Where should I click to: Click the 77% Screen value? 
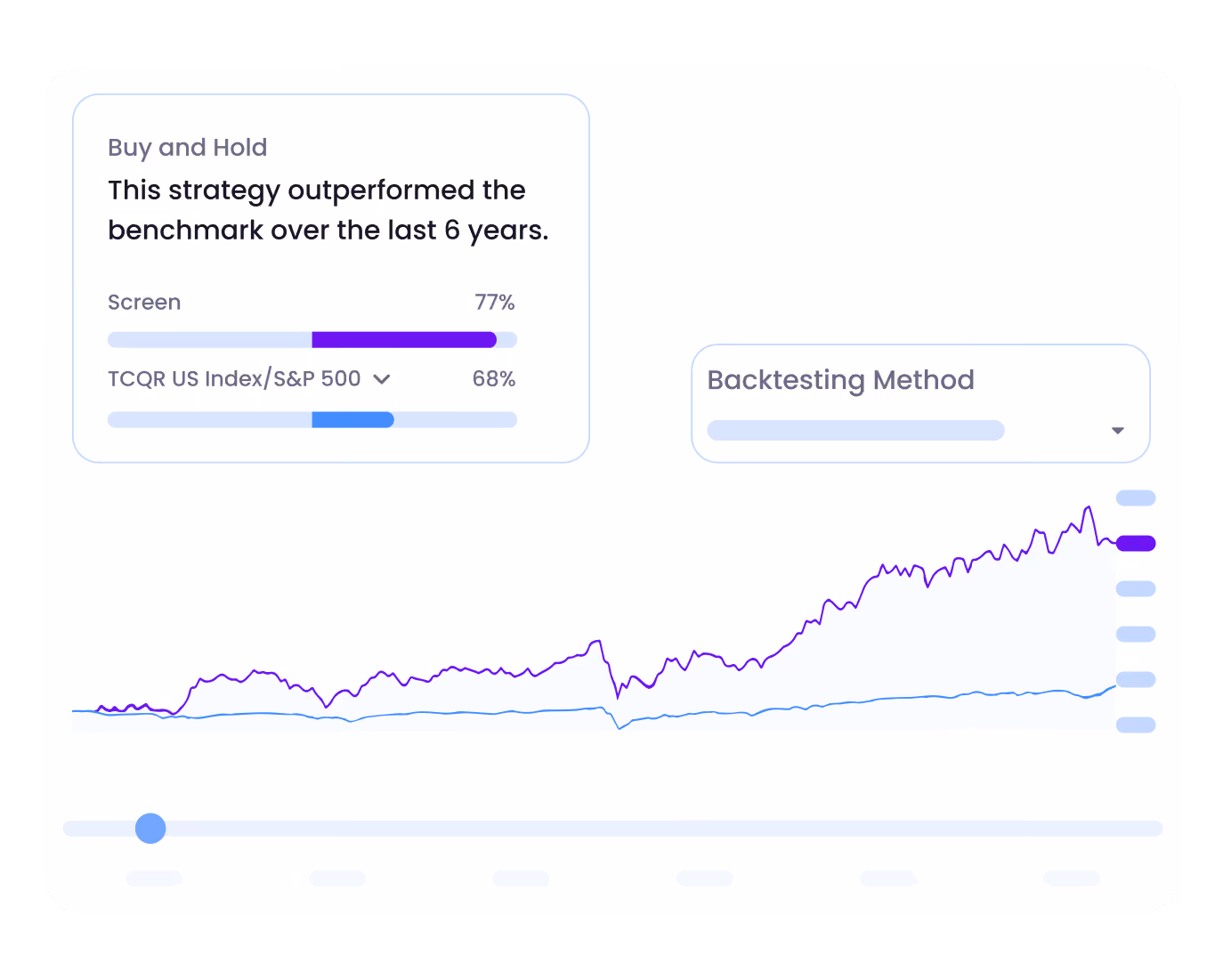pyautogui.click(x=495, y=303)
